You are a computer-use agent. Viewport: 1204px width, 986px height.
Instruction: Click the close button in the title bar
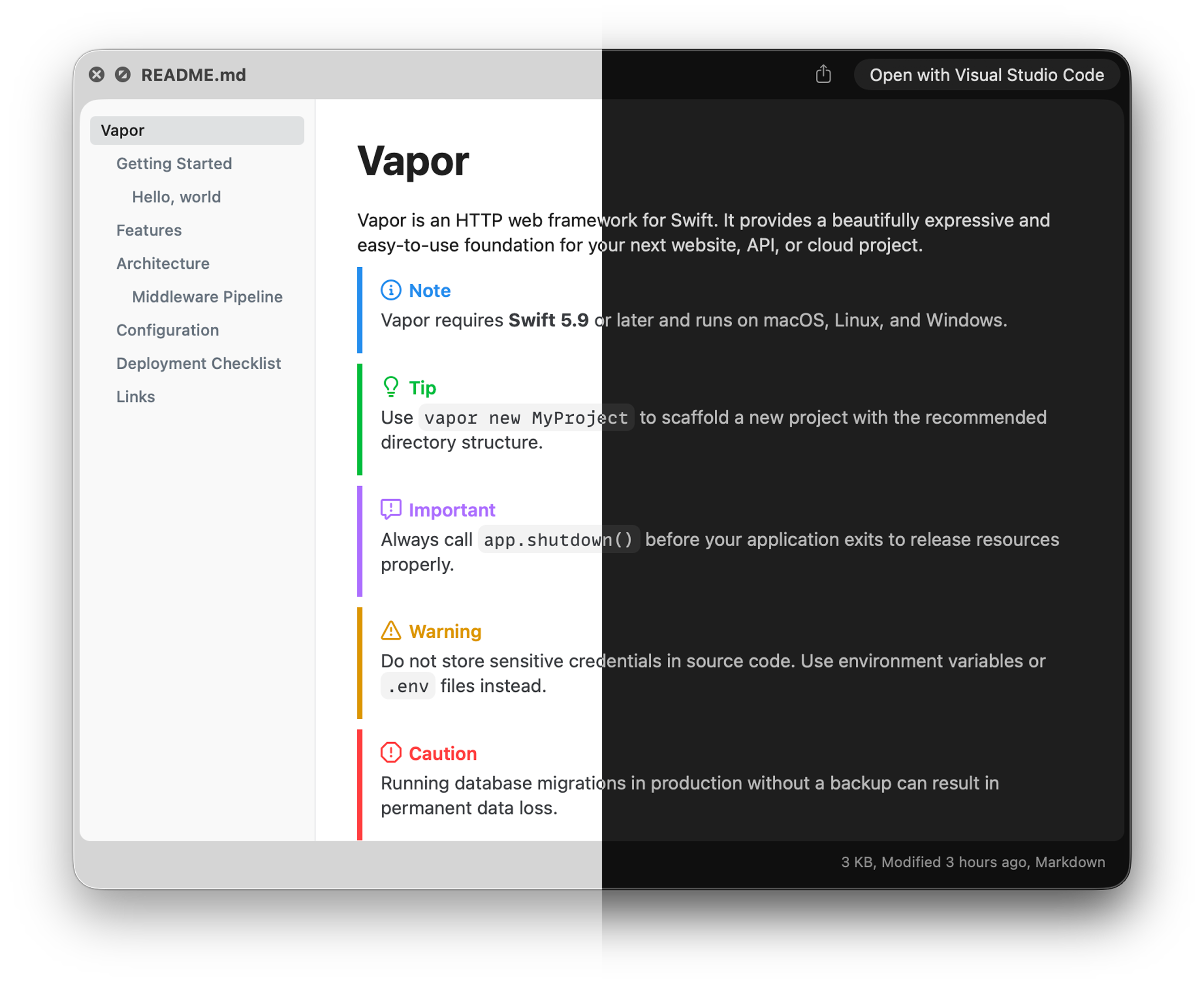pos(97,74)
